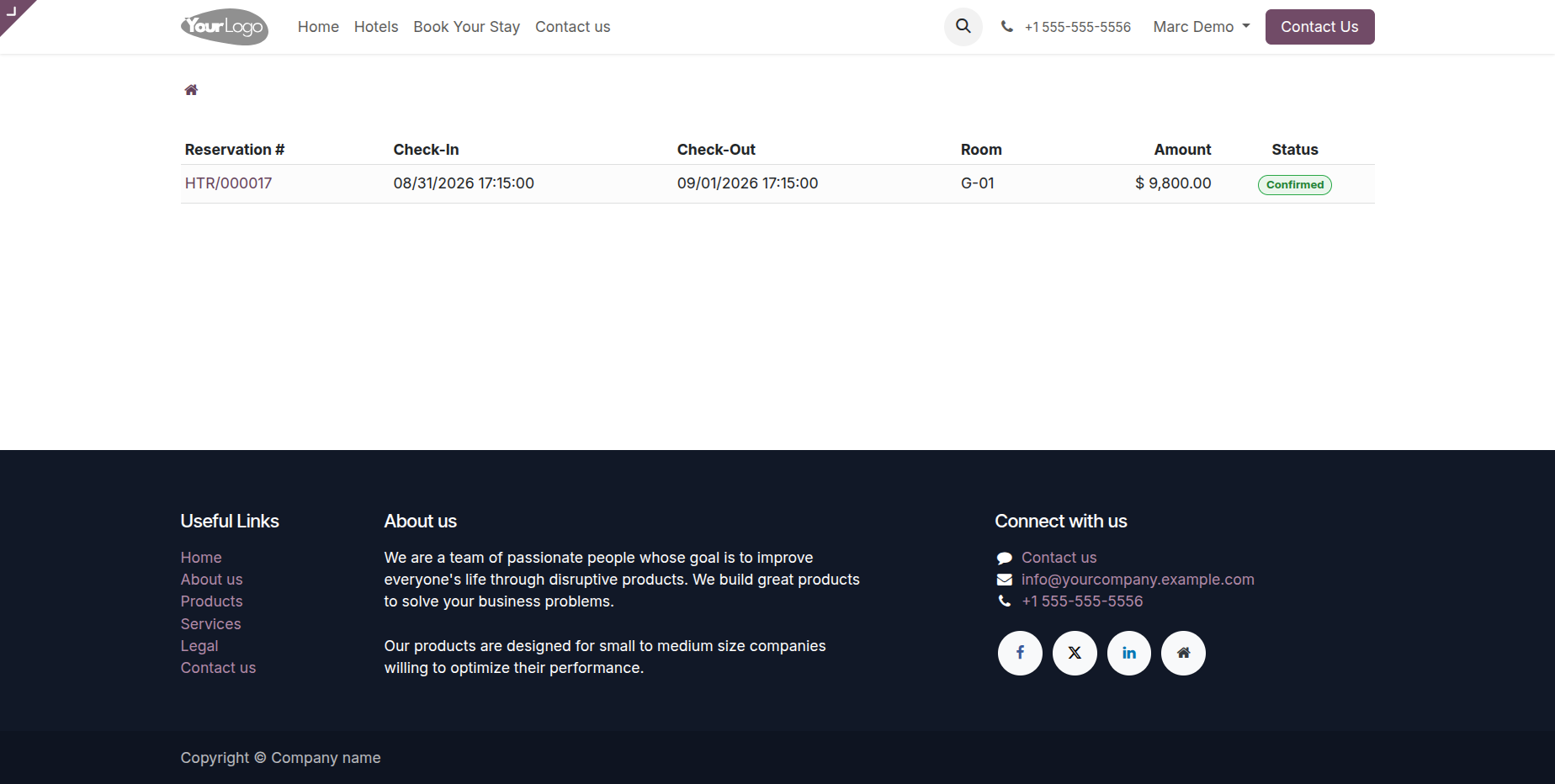The image size is (1555, 784).
Task: Click the purple Contact Us button
Action: point(1319,27)
